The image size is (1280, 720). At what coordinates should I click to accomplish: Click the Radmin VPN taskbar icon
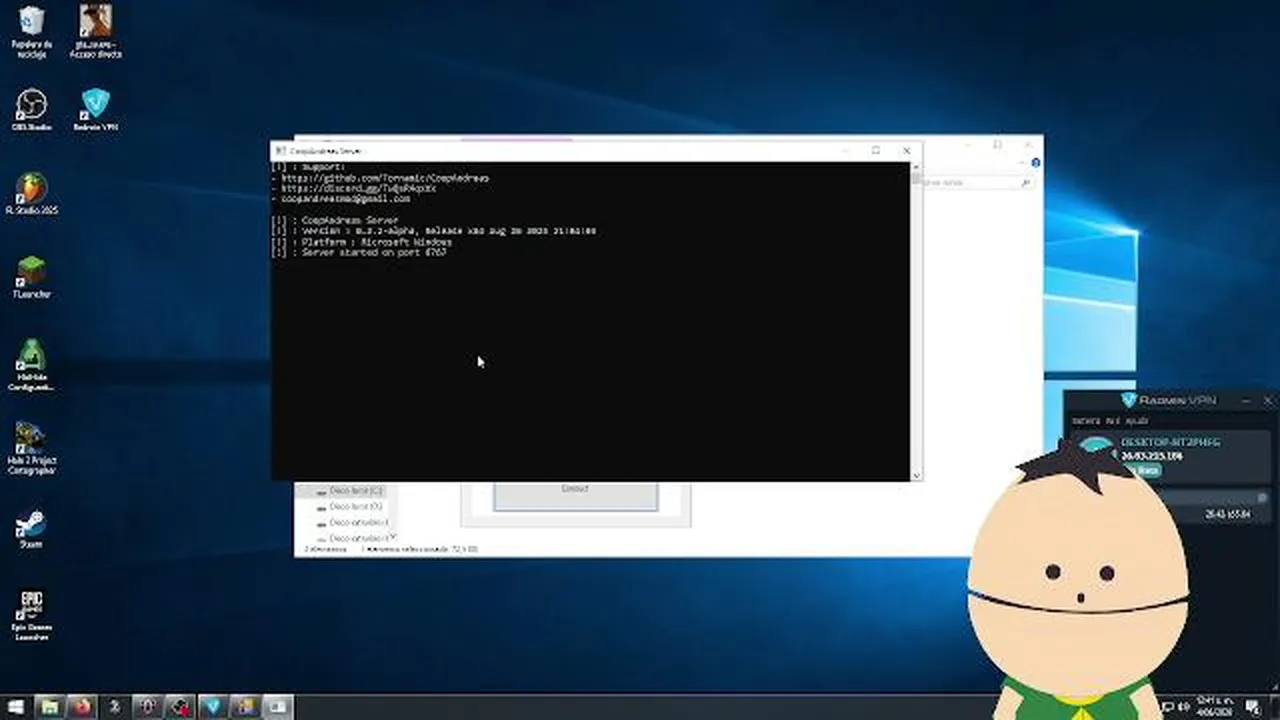click(x=212, y=707)
